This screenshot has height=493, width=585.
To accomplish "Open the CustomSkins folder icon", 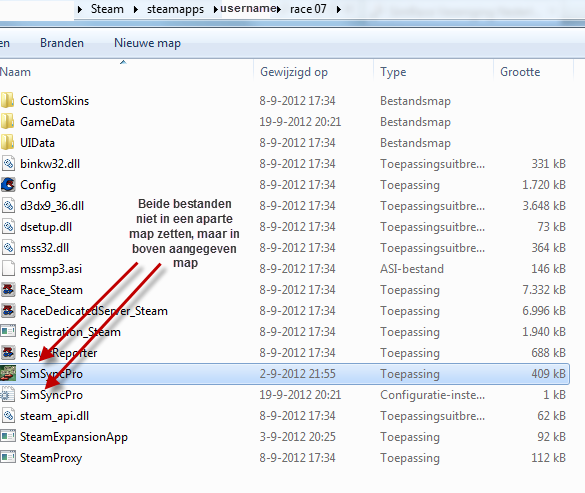I will 7,101.
